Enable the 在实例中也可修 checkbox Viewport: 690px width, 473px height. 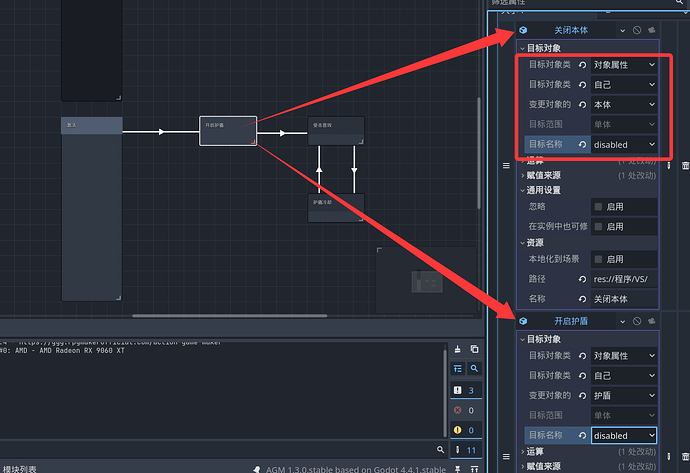click(x=598, y=227)
